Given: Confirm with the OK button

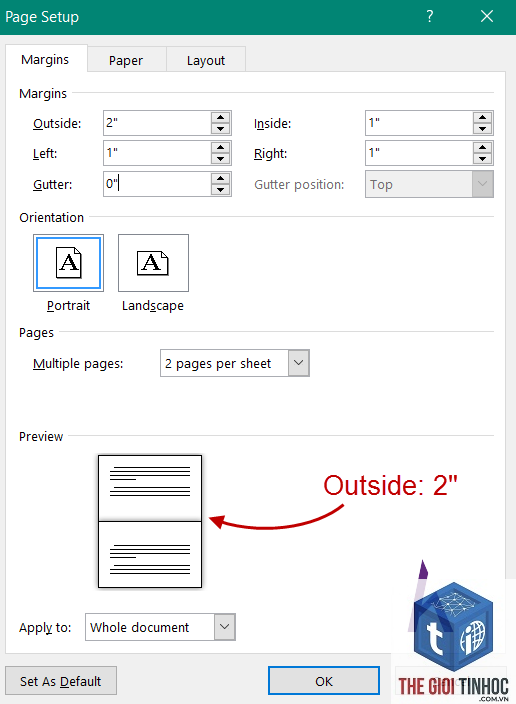Looking at the screenshot, I should [324, 681].
